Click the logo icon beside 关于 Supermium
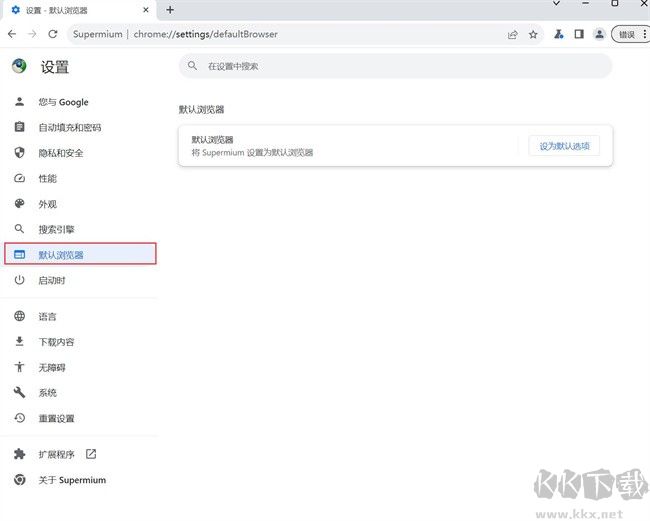 (19, 480)
